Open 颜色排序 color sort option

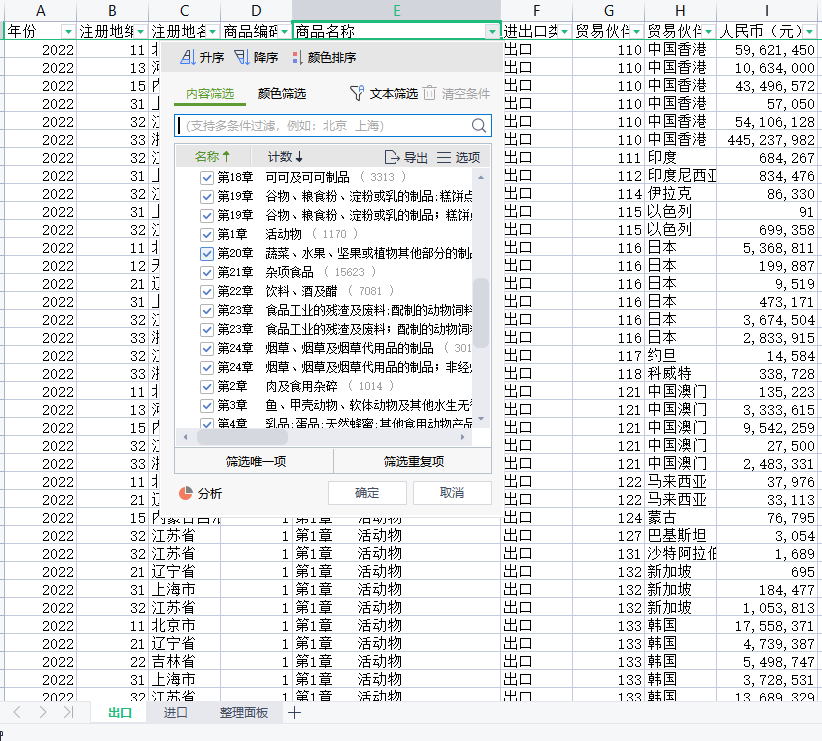(x=324, y=57)
